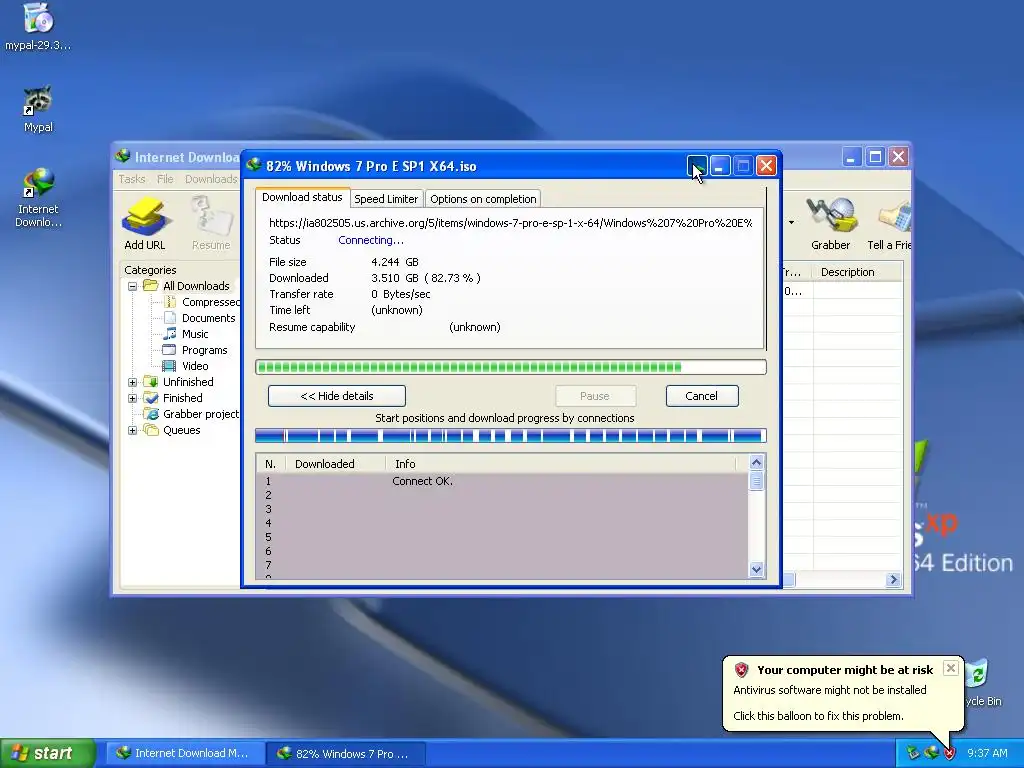Click the Resume toolbar icon

(x=211, y=224)
